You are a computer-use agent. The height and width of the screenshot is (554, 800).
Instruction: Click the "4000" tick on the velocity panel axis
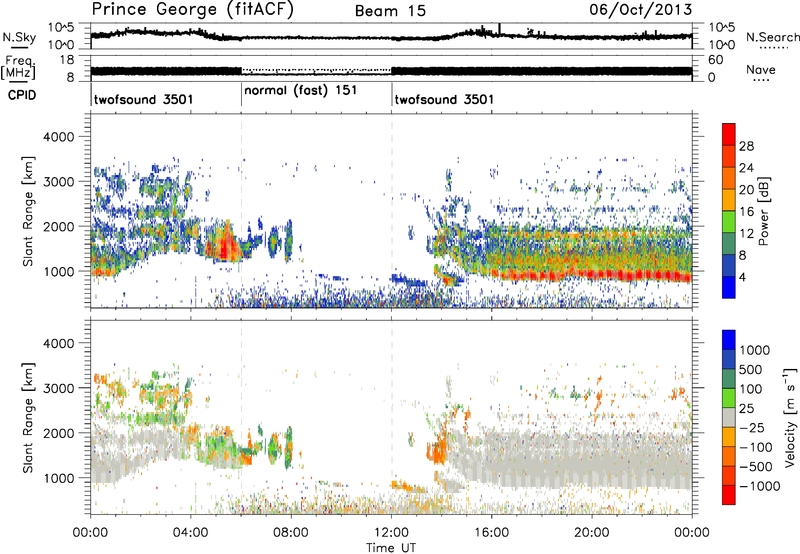58,343
